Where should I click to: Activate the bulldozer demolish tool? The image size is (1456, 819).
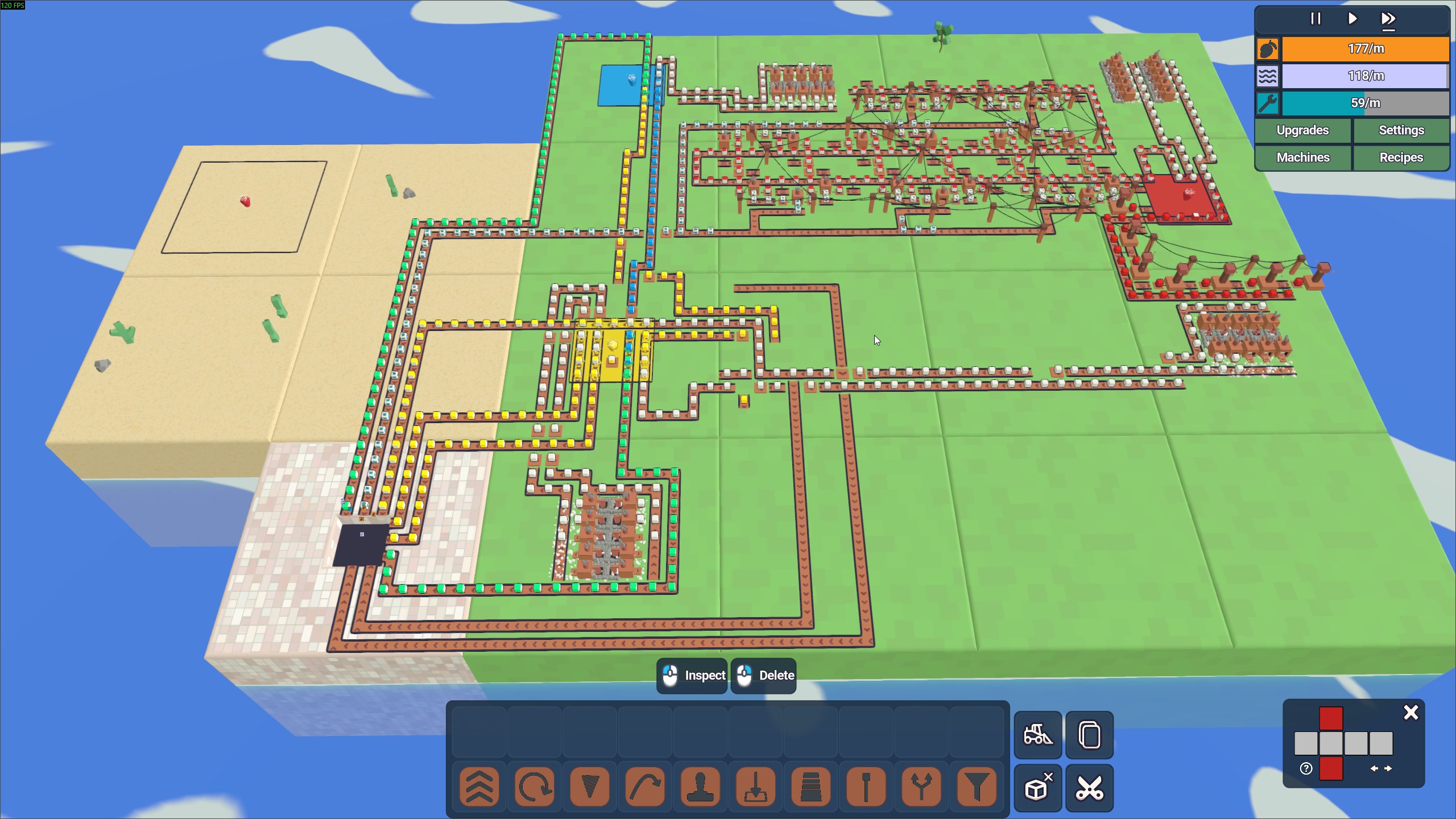point(1038,735)
